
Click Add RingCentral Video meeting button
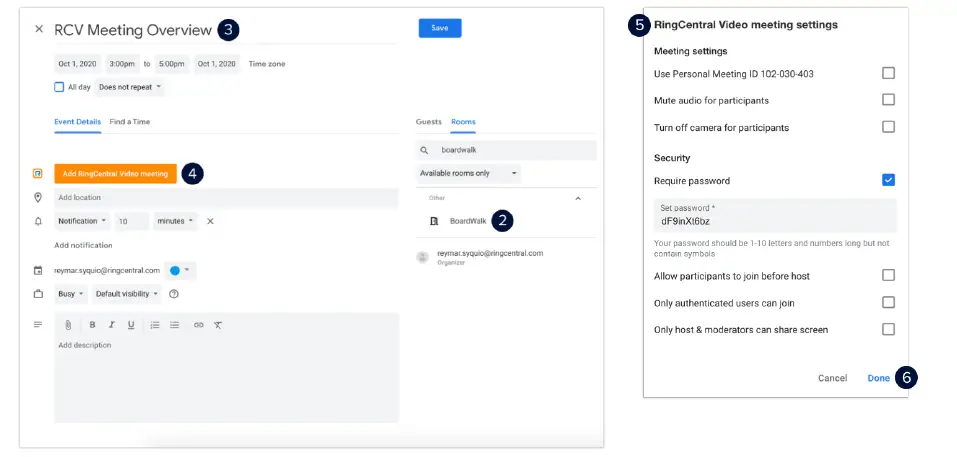pos(115,174)
